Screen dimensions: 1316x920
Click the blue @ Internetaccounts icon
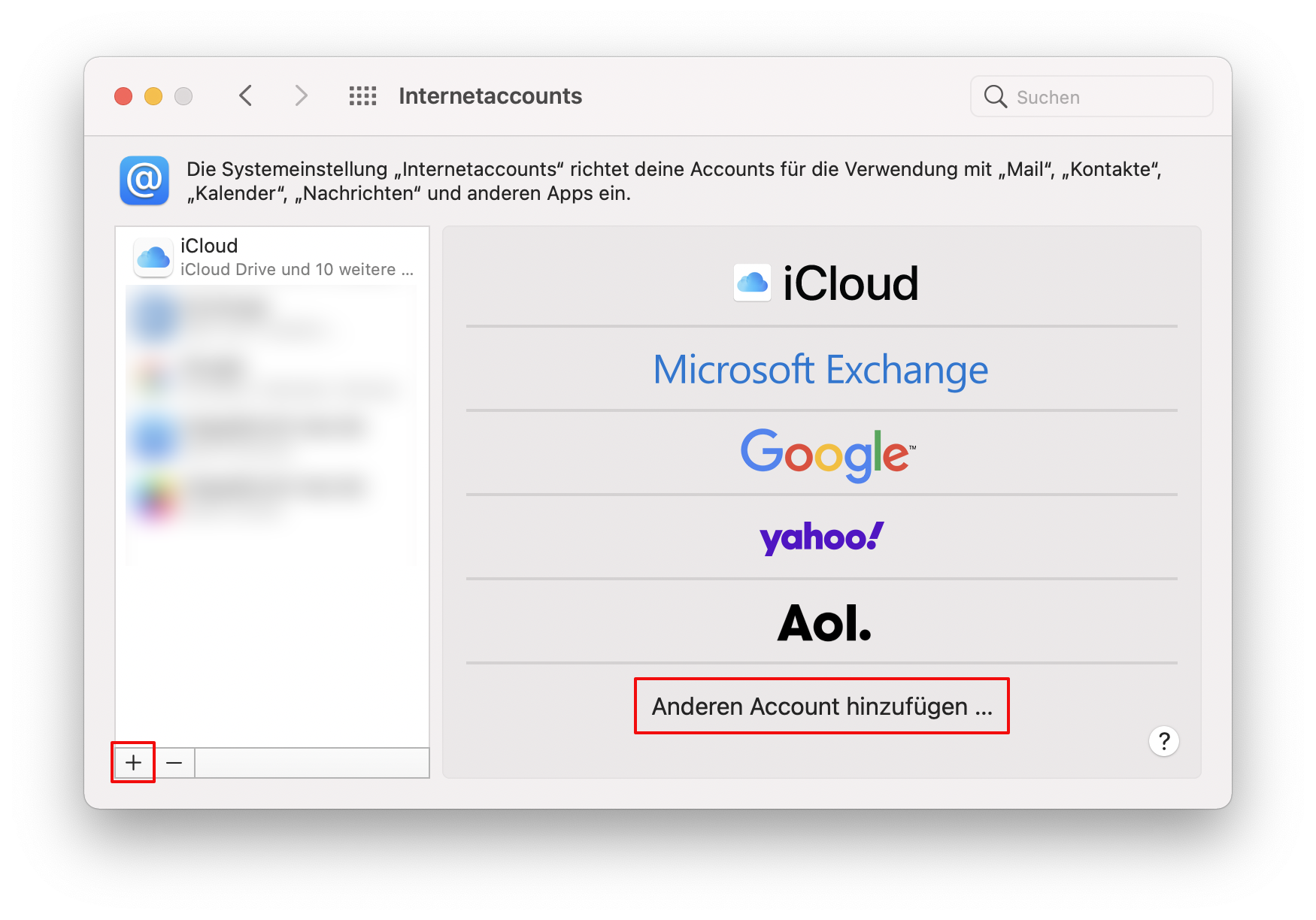coord(144,180)
